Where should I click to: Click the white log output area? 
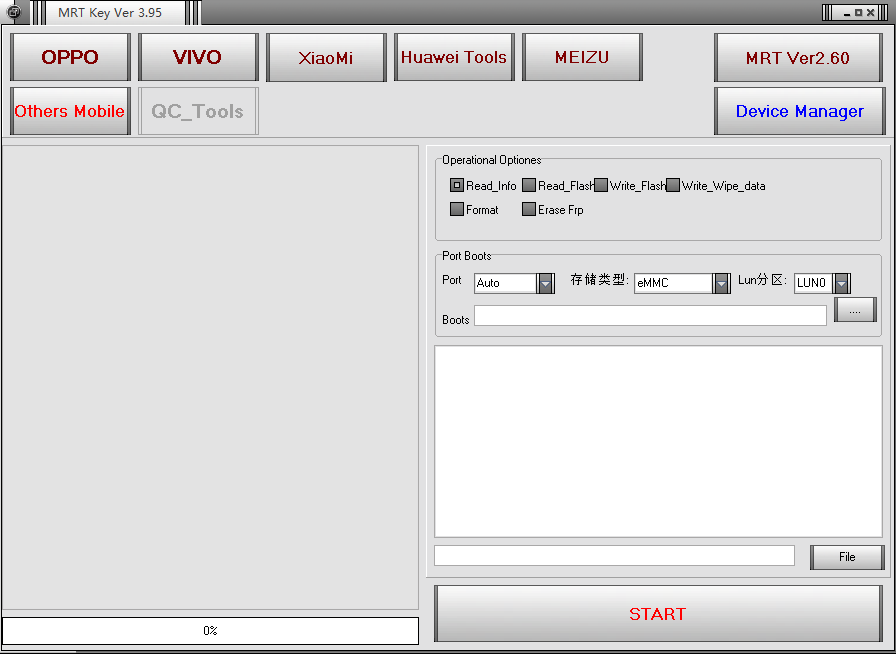(658, 441)
